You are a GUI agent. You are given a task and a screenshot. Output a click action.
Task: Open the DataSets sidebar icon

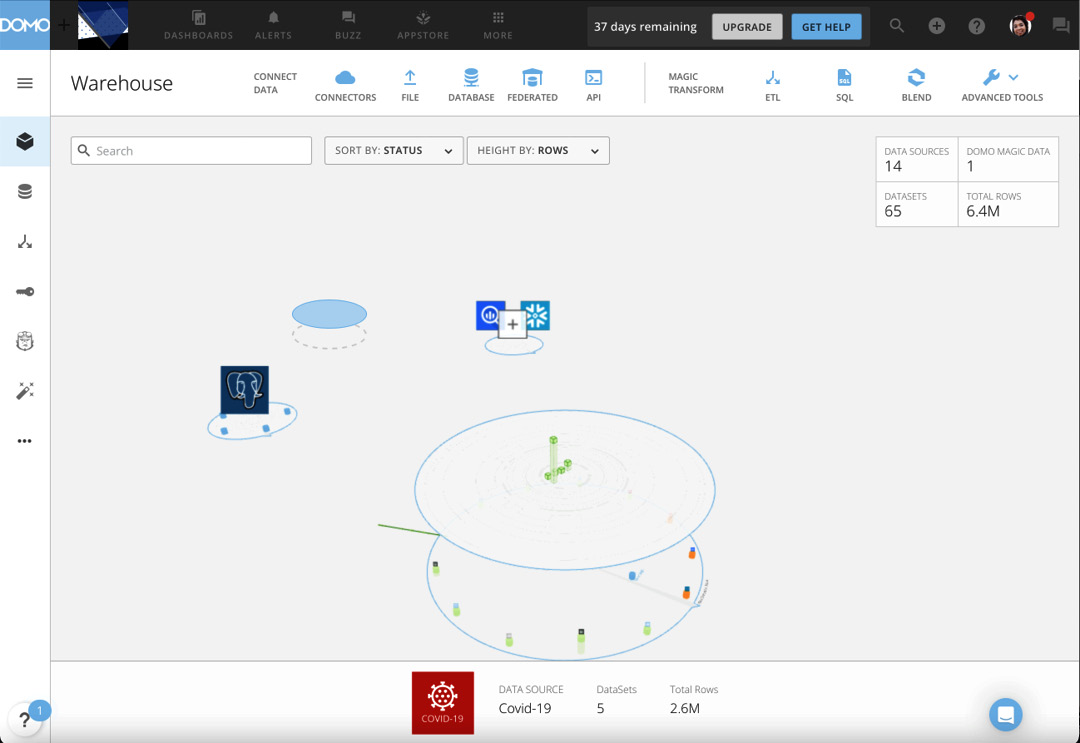25,191
